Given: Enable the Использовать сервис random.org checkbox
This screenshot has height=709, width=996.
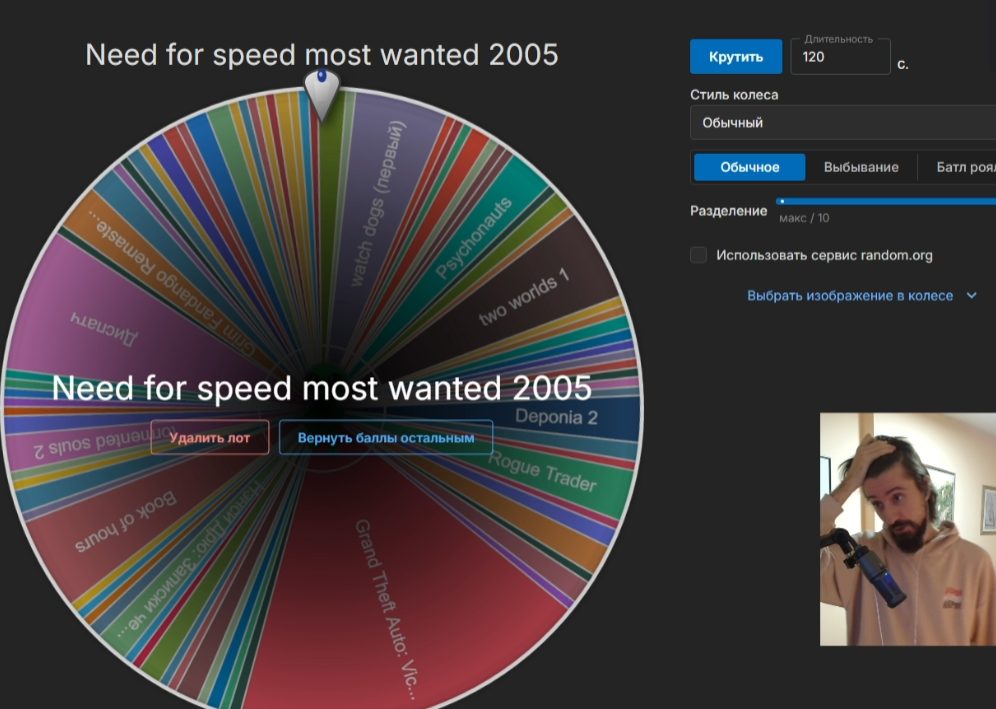Looking at the screenshot, I should pos(699,255).
